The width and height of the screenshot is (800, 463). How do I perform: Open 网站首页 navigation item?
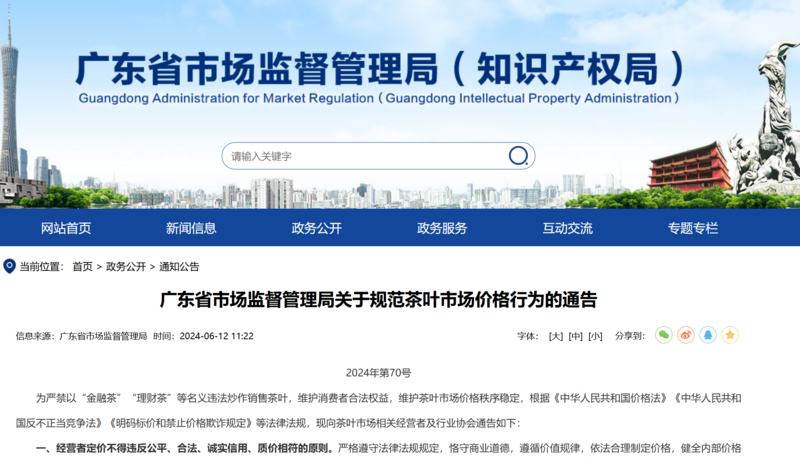click(66, 228)
